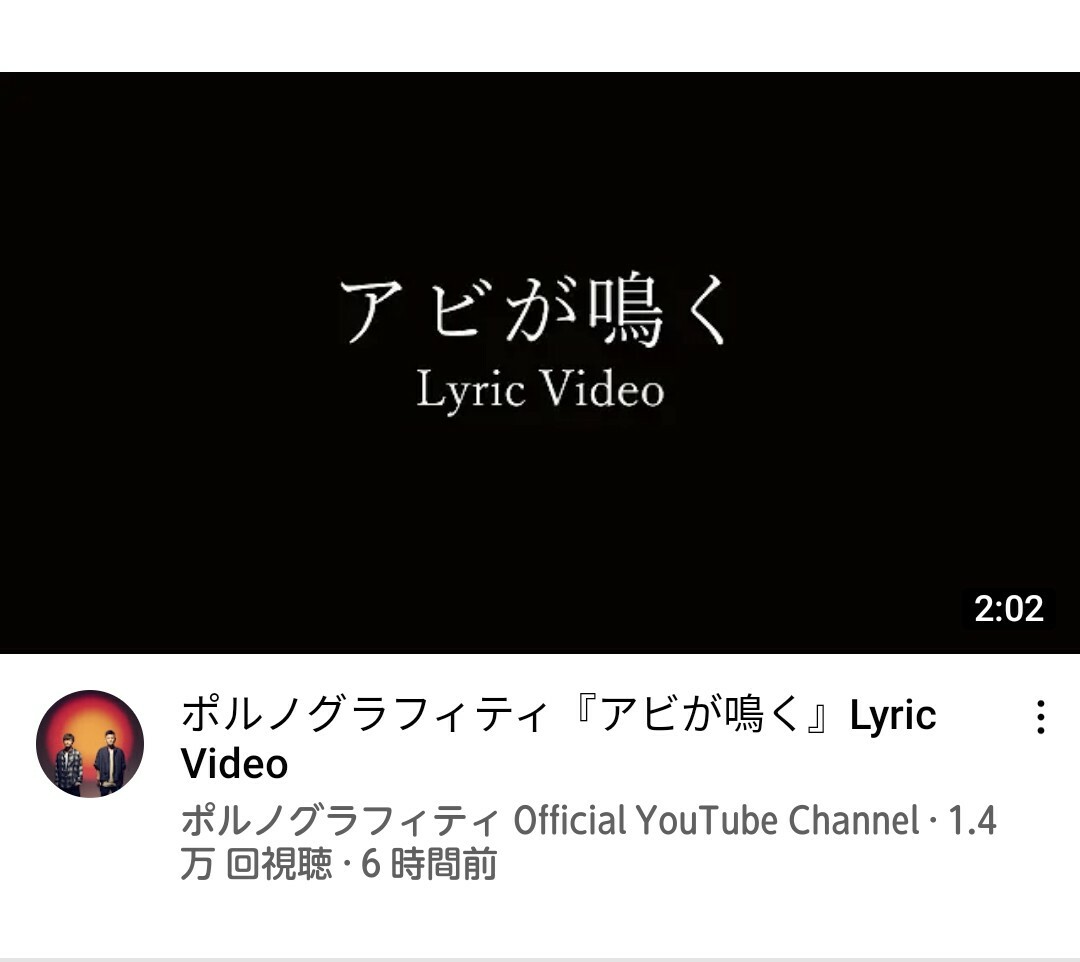Click the left person in channel avatar
Image resolution: width=1080 pixels, height=962 pixels.
(69, 763)
